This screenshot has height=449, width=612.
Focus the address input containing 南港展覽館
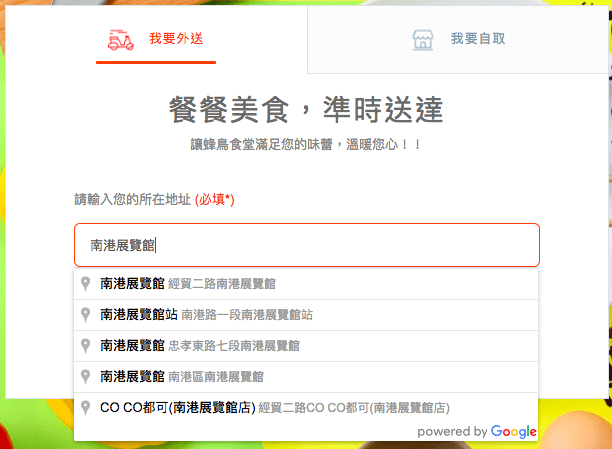[x=307, y=245]
